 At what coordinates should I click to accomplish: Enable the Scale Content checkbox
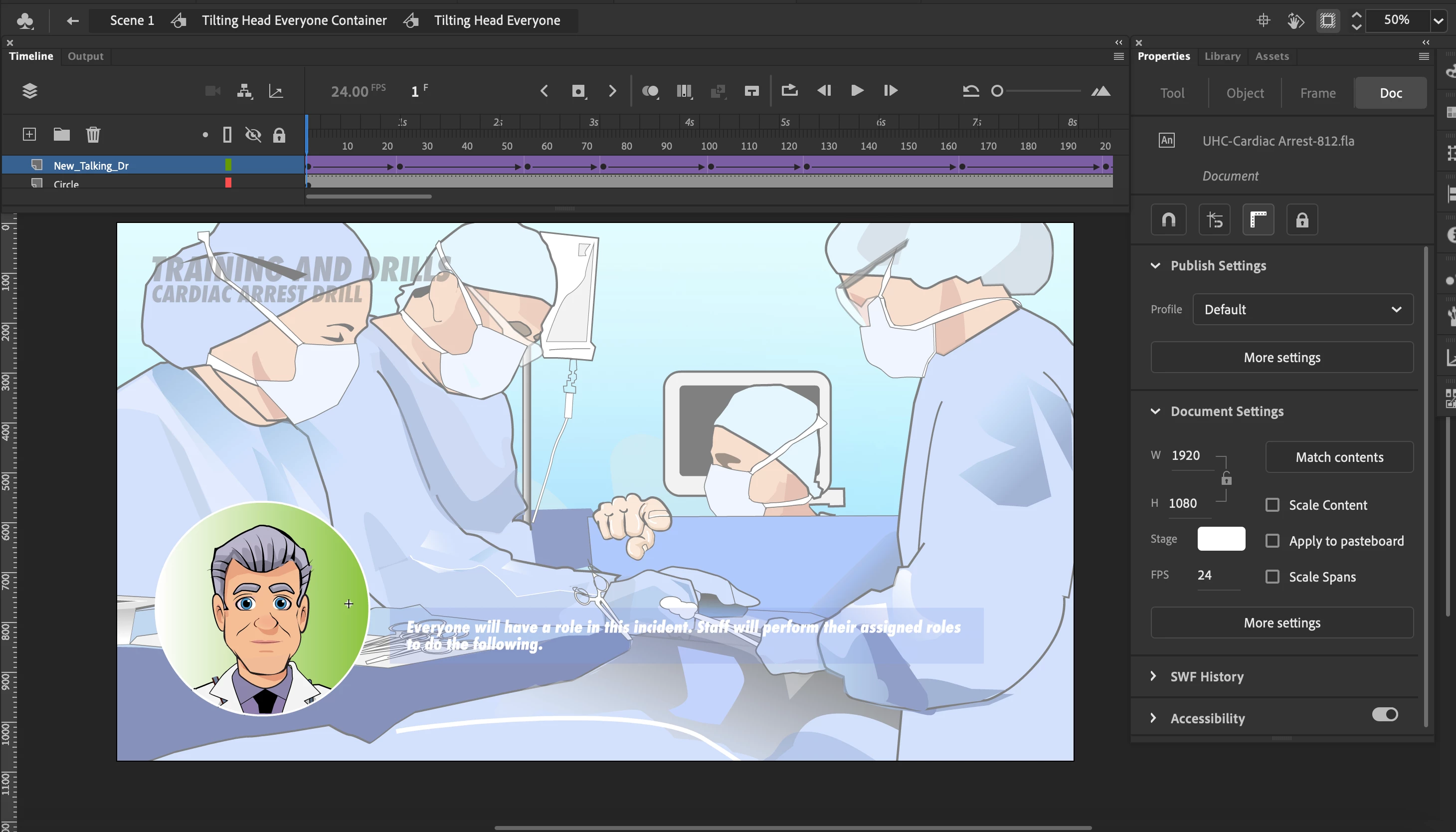1272,505
